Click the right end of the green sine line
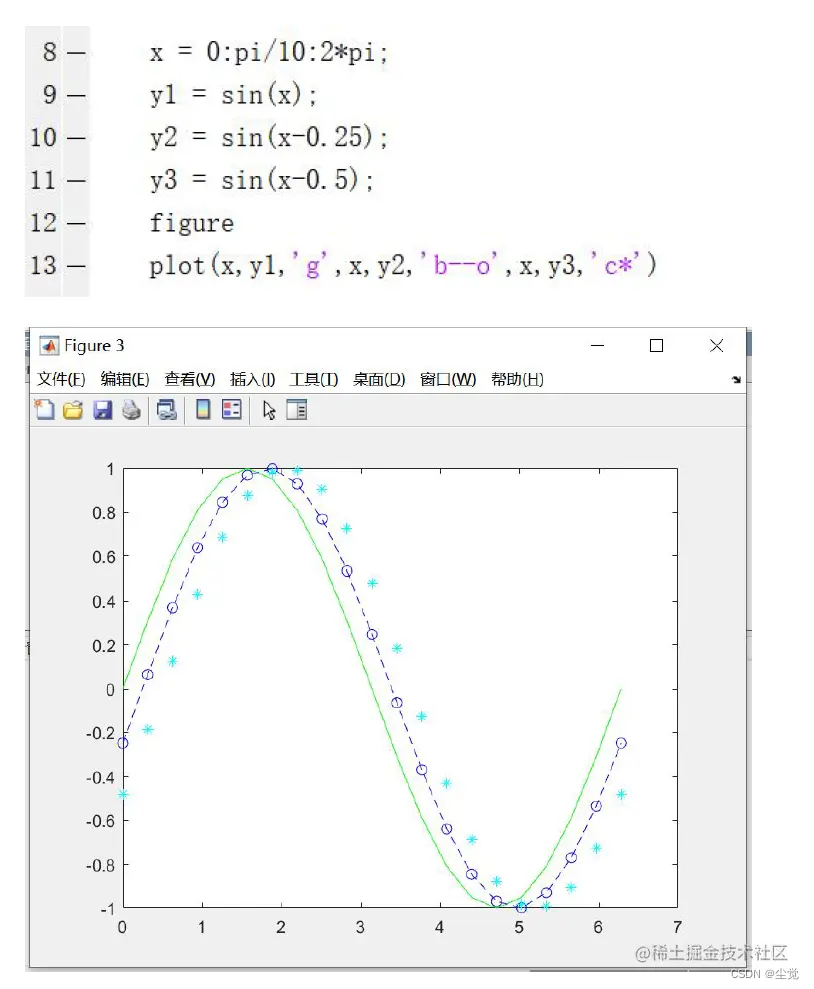 tap(620, 690)
